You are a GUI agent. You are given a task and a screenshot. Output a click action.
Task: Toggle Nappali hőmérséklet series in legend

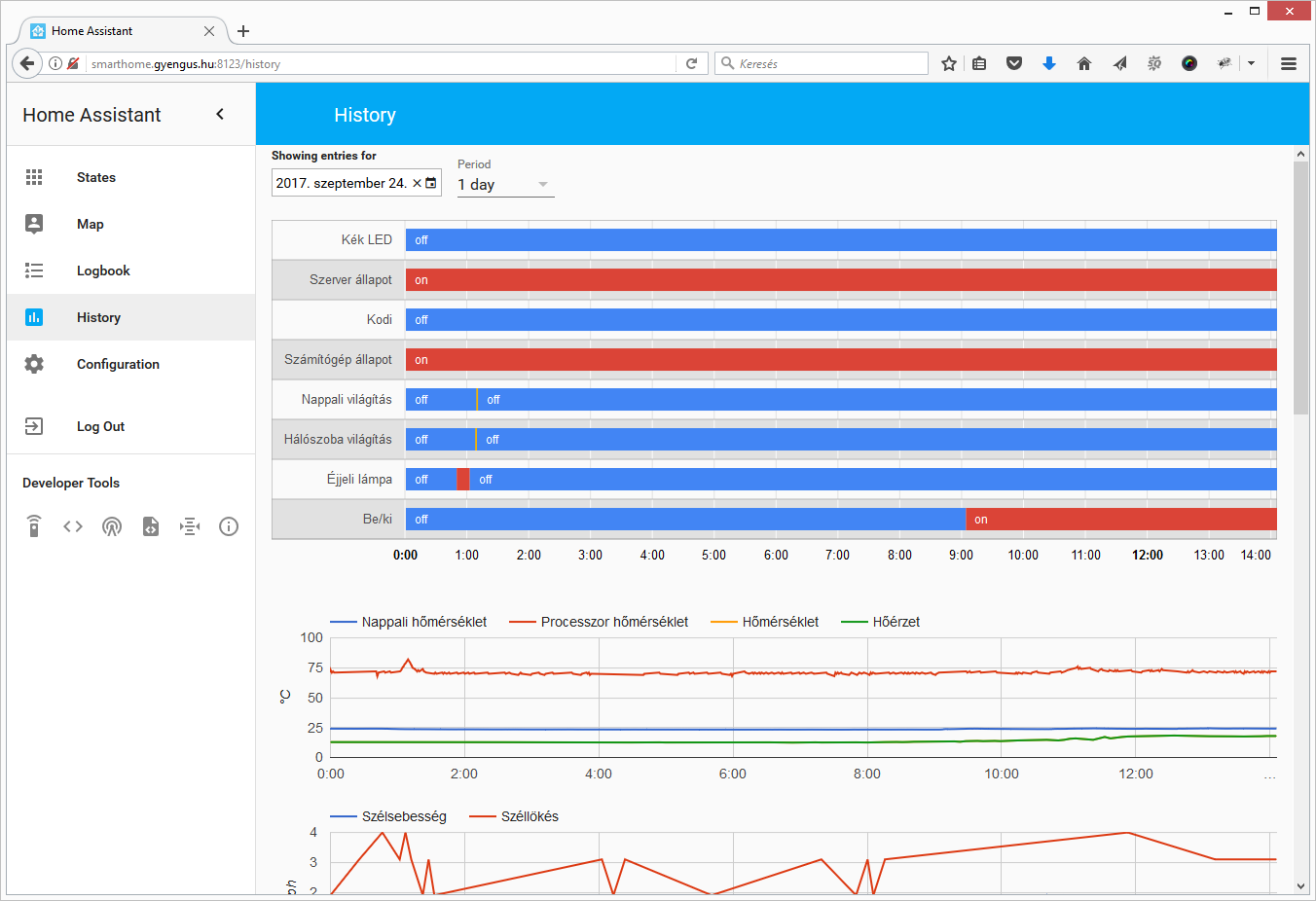click(x=409, y=622)
